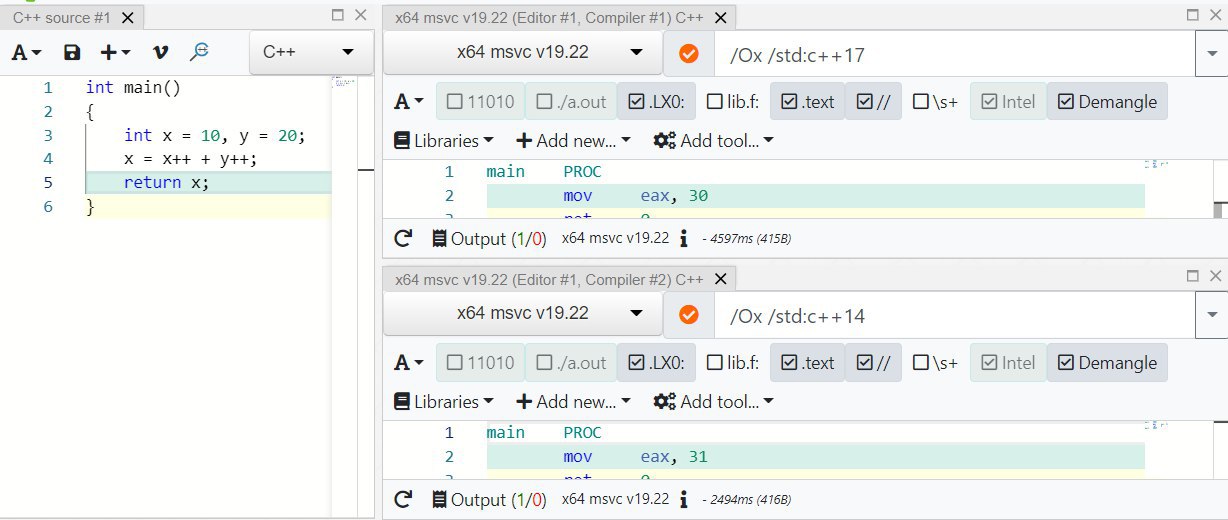Click the CppInsights magnifier icon
This screenshot has width=1228, height=520.
tap(200, 52)
